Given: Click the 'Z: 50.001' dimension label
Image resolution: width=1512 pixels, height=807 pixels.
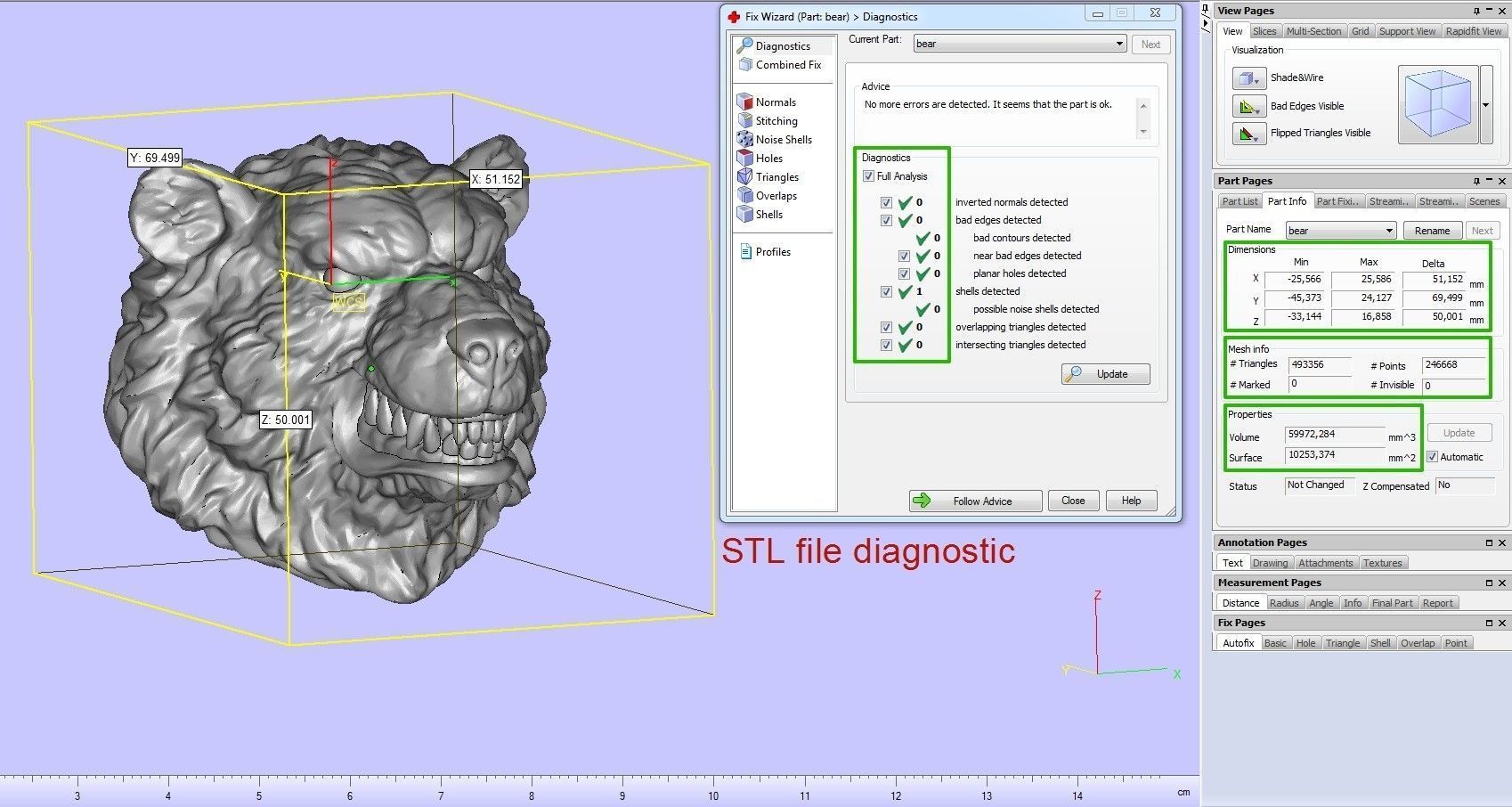Looking at the screenshot, I should coord(286,420).
